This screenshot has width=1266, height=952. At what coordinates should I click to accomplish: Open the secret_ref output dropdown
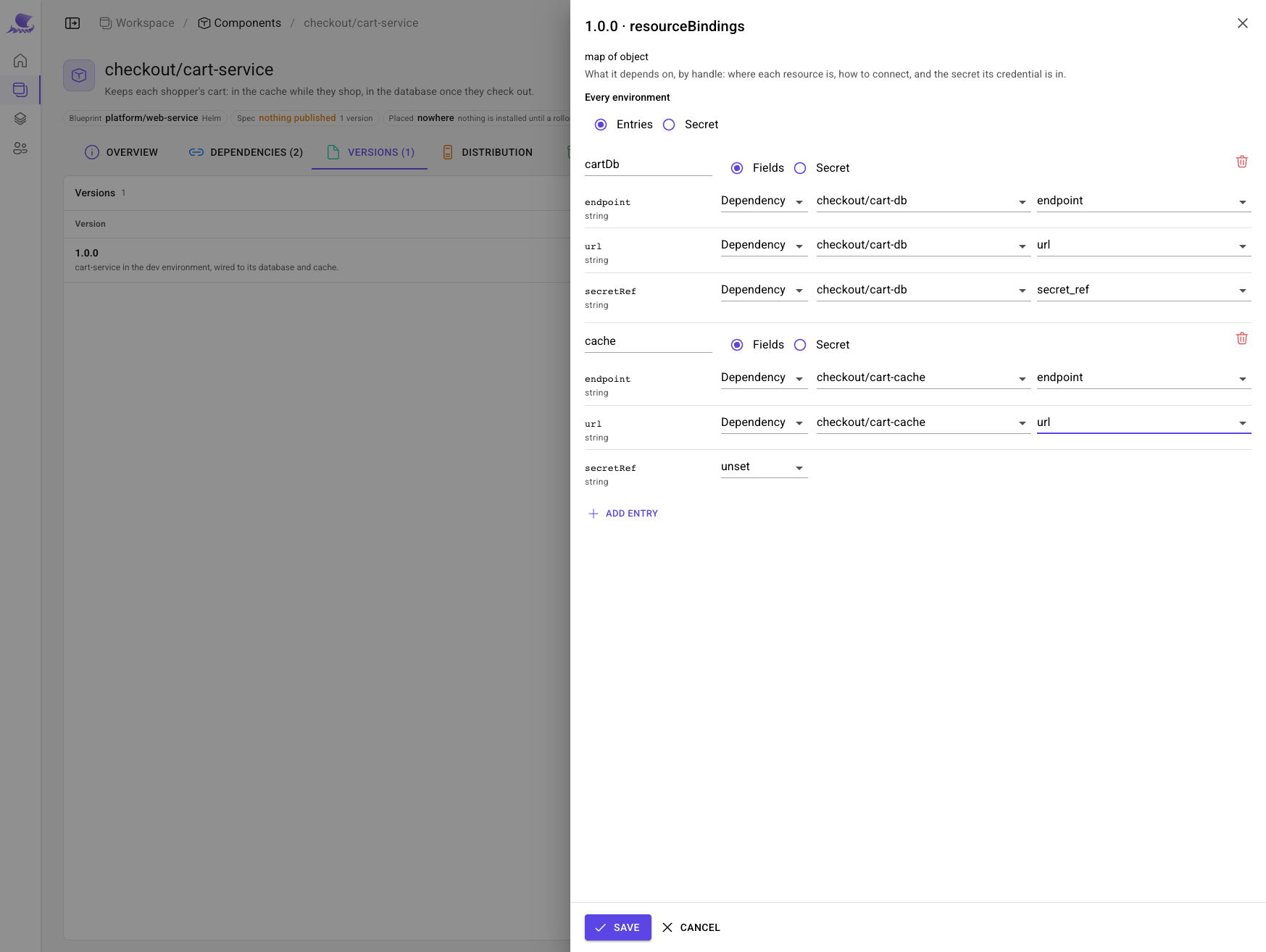pyautogui.click(x=1144, y=291)
